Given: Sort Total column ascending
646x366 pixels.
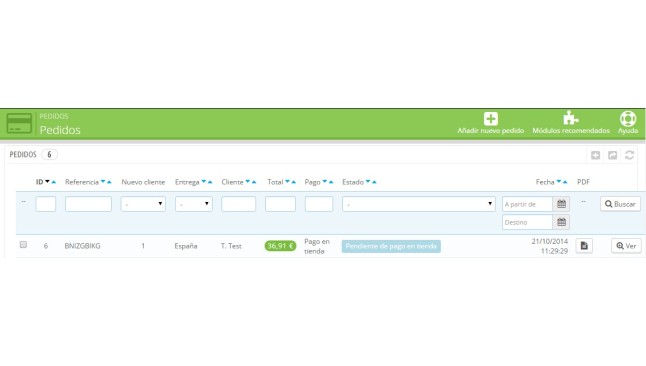Looking at the screenshot, I should 294,182.
